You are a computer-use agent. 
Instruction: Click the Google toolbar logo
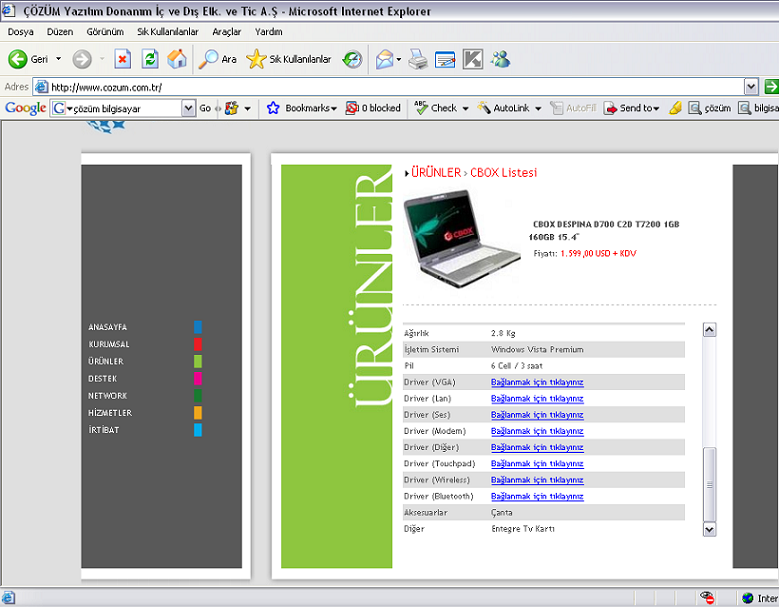[25, 108]
